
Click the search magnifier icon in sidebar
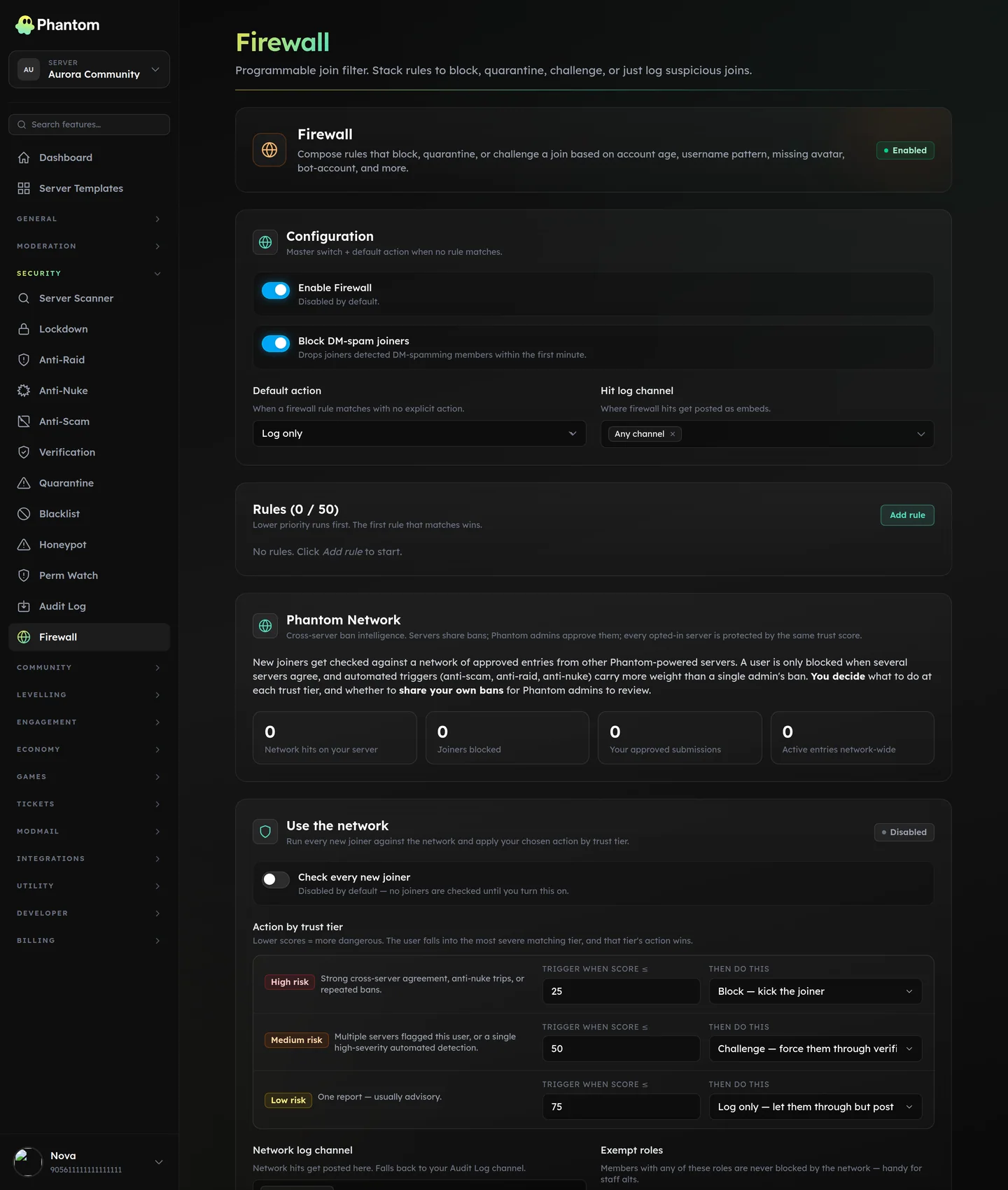22,125
